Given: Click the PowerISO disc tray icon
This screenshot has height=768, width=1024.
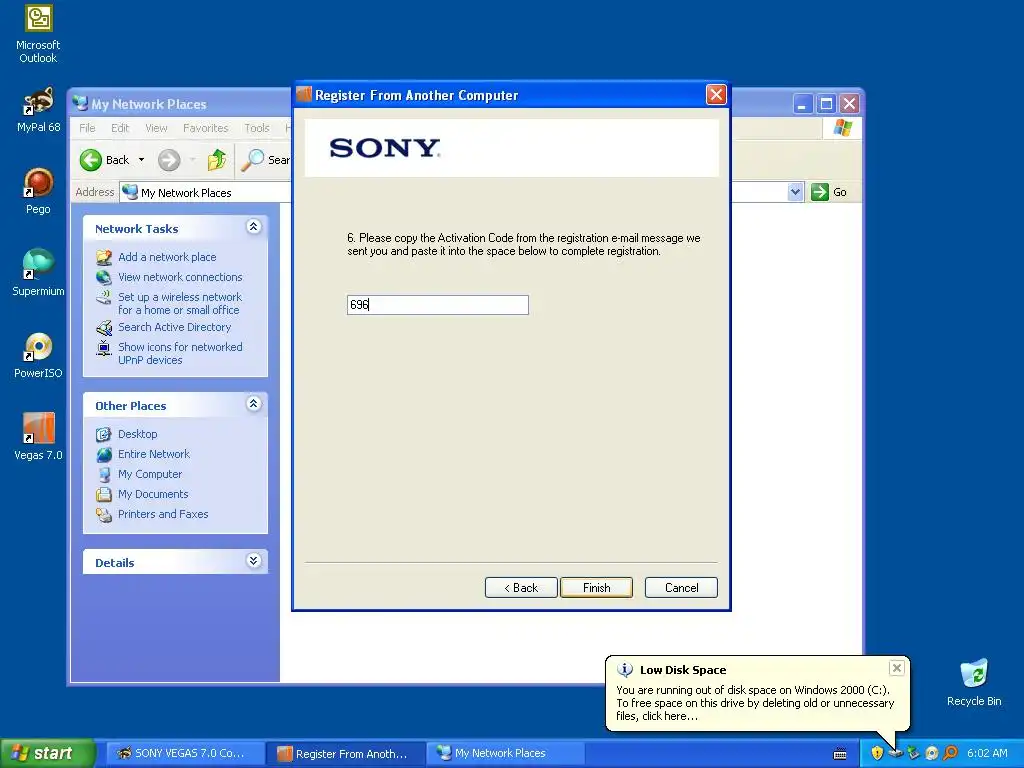Looking at the screenshot, I should (932, 753).
